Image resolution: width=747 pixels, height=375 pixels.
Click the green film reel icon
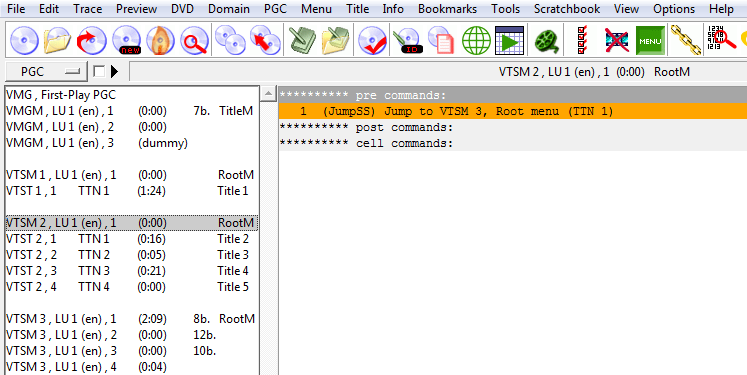click(547, 41)
